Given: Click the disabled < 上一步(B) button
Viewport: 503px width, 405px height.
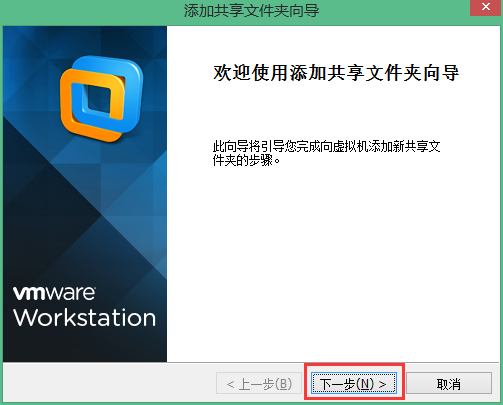Looking at the screenshot, I should click(x=259, y=383).
